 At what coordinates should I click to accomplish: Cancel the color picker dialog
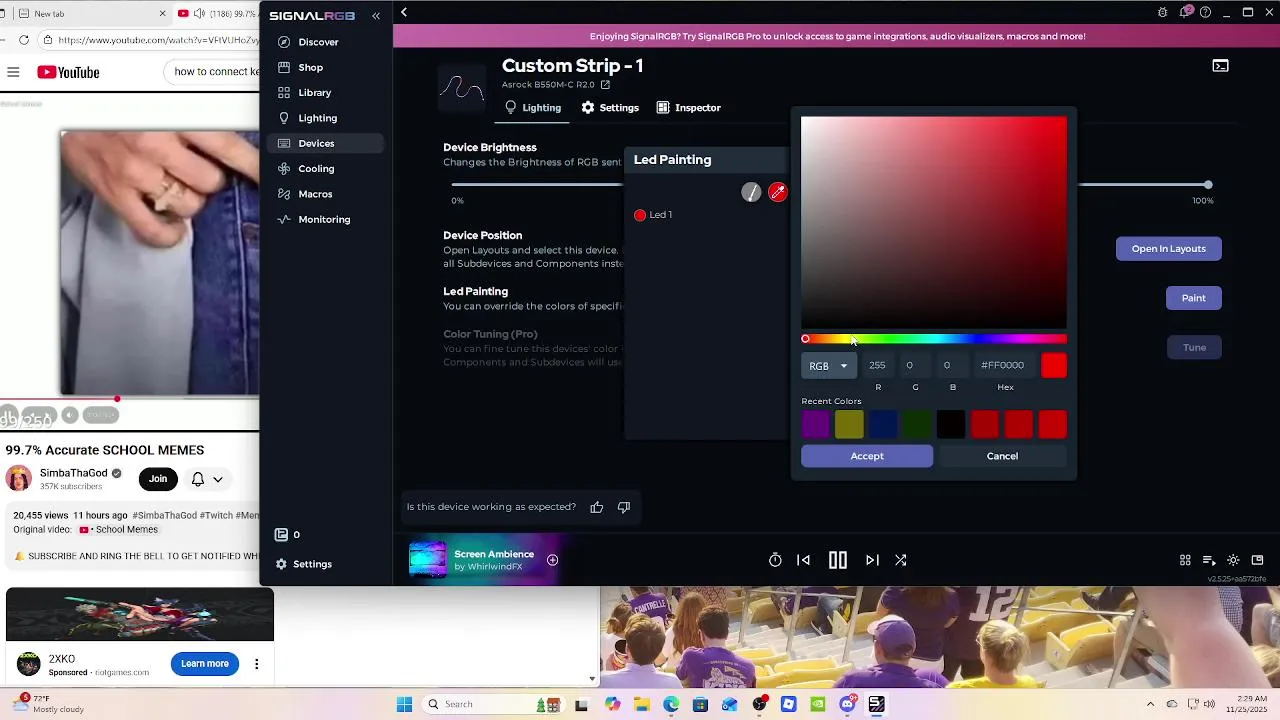coord(1002,456)
